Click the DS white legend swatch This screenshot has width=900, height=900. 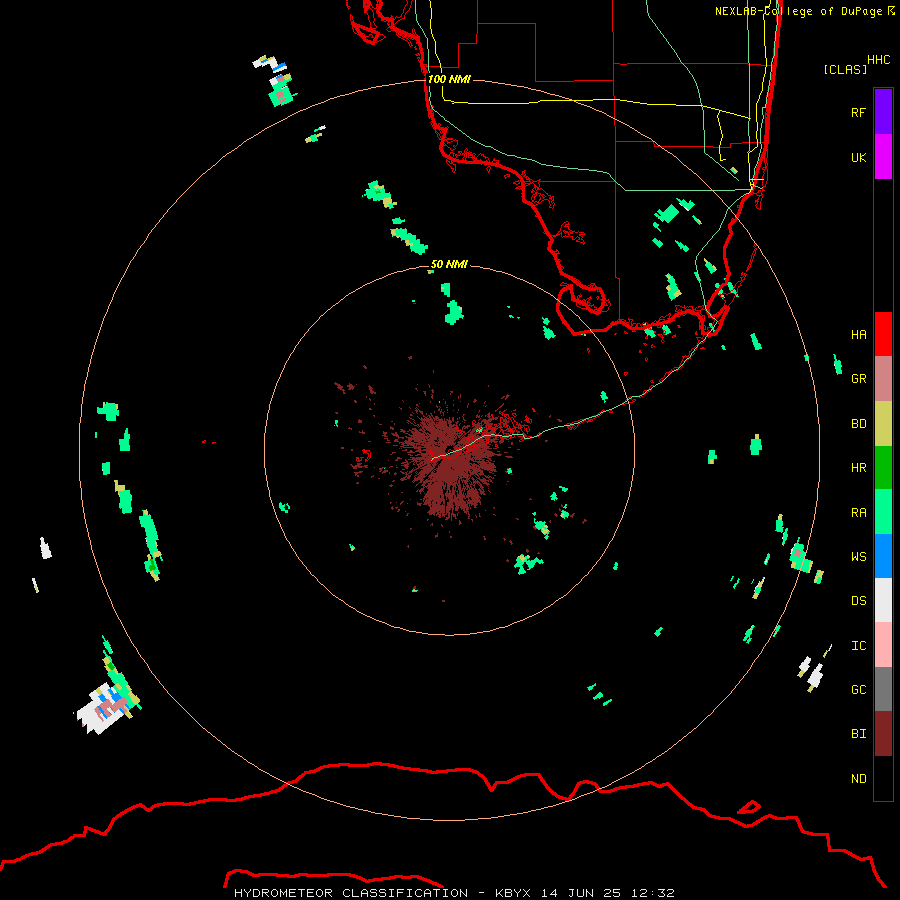point(883,600)
